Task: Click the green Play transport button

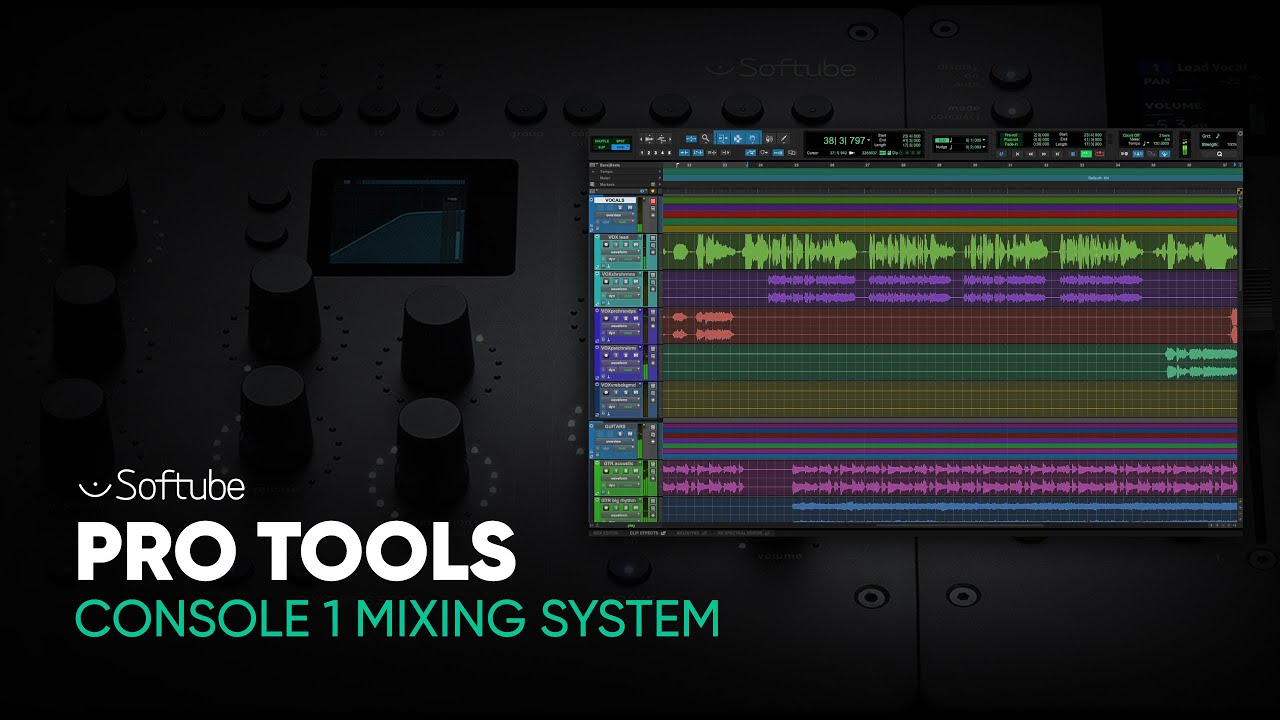Action: (1086, 154)
